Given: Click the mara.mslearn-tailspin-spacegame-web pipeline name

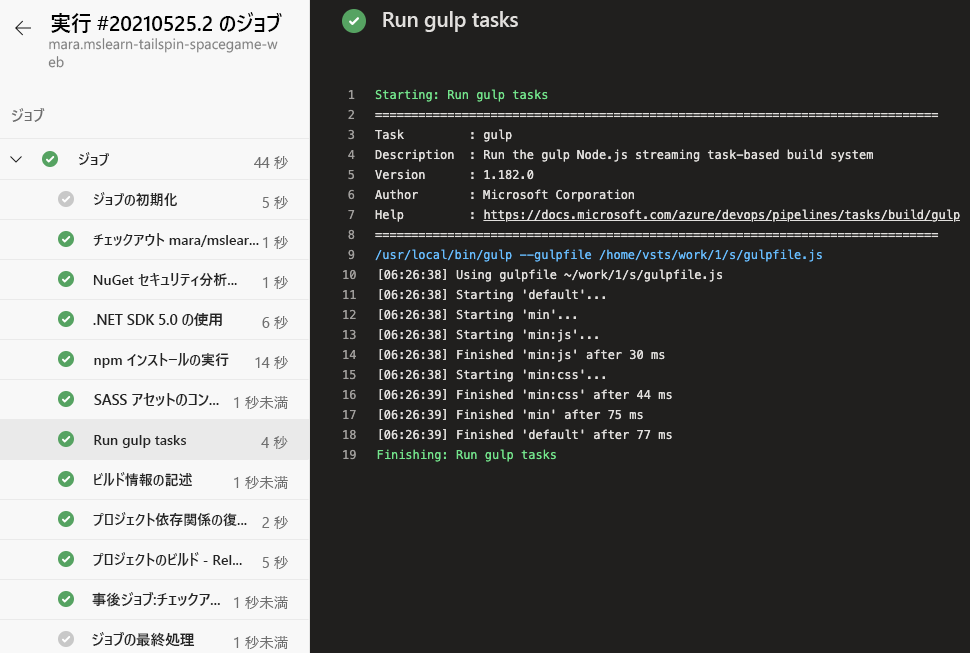Looking at the screenshot, I should (x=163, y=53).
